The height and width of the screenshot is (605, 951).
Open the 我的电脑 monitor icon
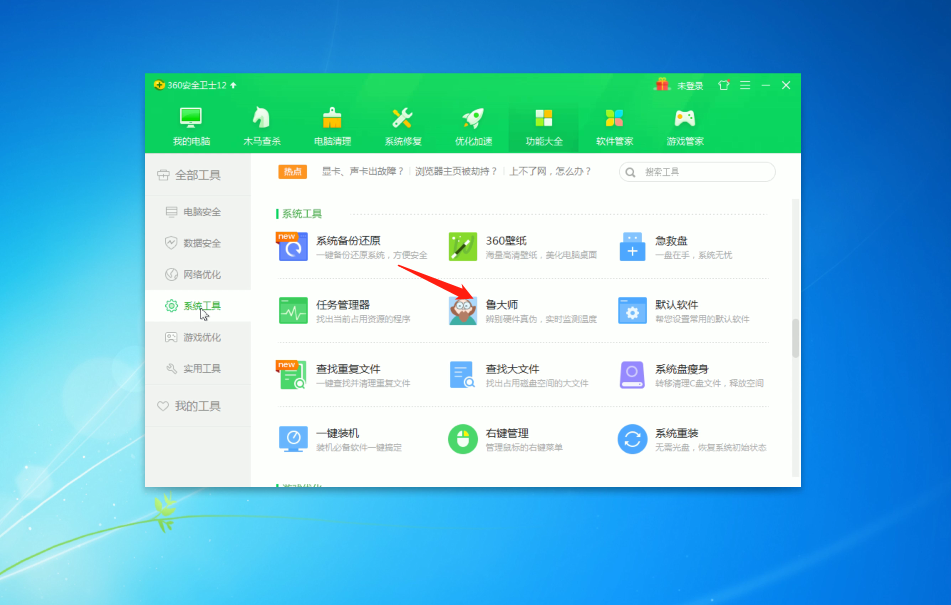coord(191,118)
